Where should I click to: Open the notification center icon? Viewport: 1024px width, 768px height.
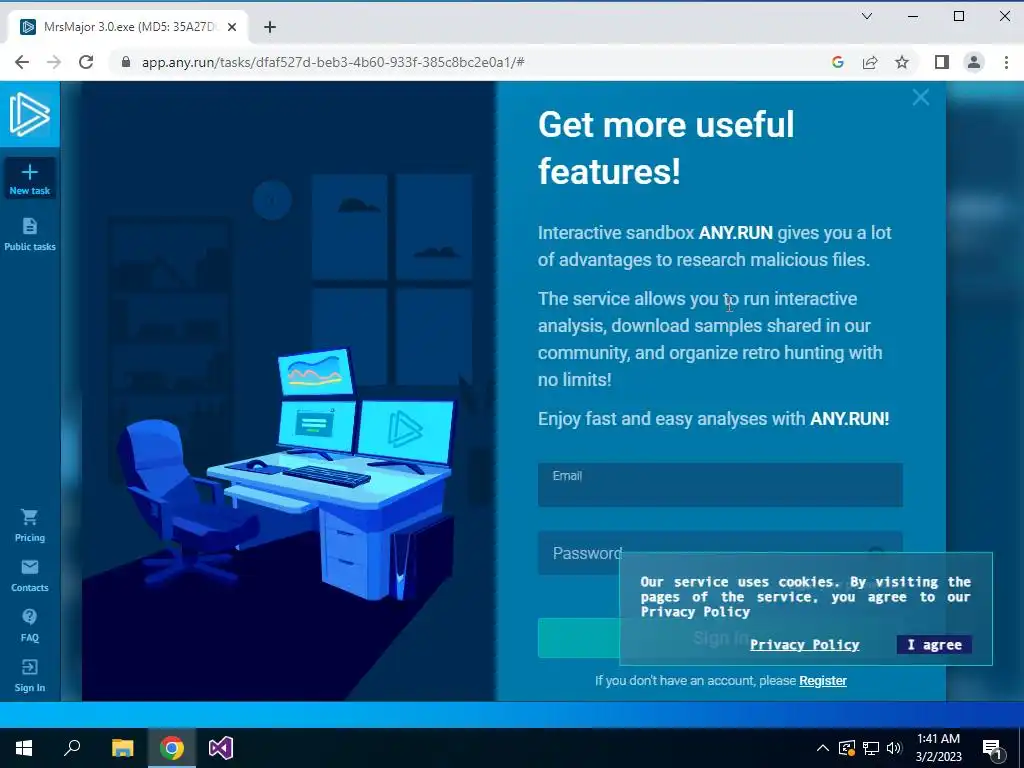(993, 748)
